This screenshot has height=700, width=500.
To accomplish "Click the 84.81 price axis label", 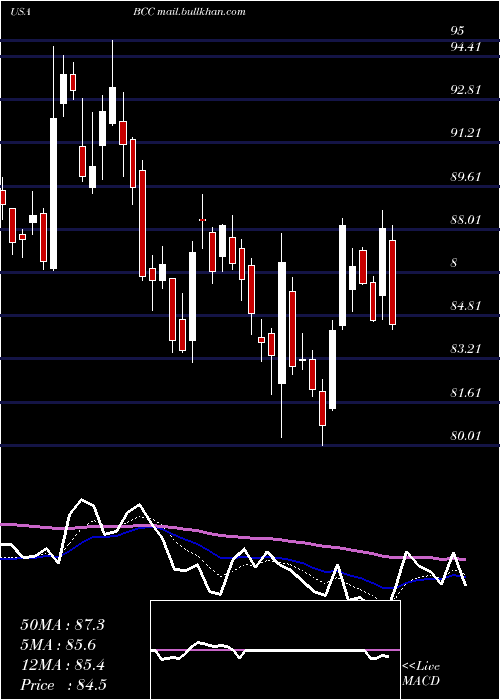I will [466, 306].
